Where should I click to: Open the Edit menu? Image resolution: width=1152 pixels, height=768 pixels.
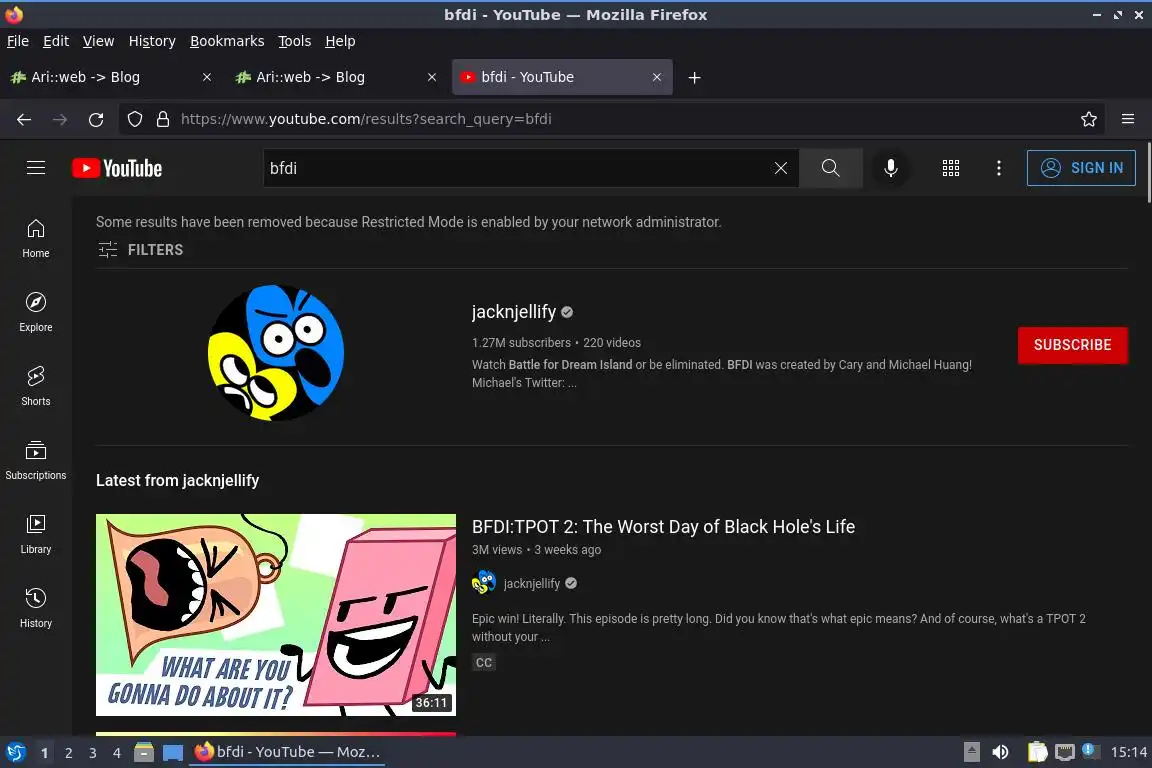[x=56, y=41]
